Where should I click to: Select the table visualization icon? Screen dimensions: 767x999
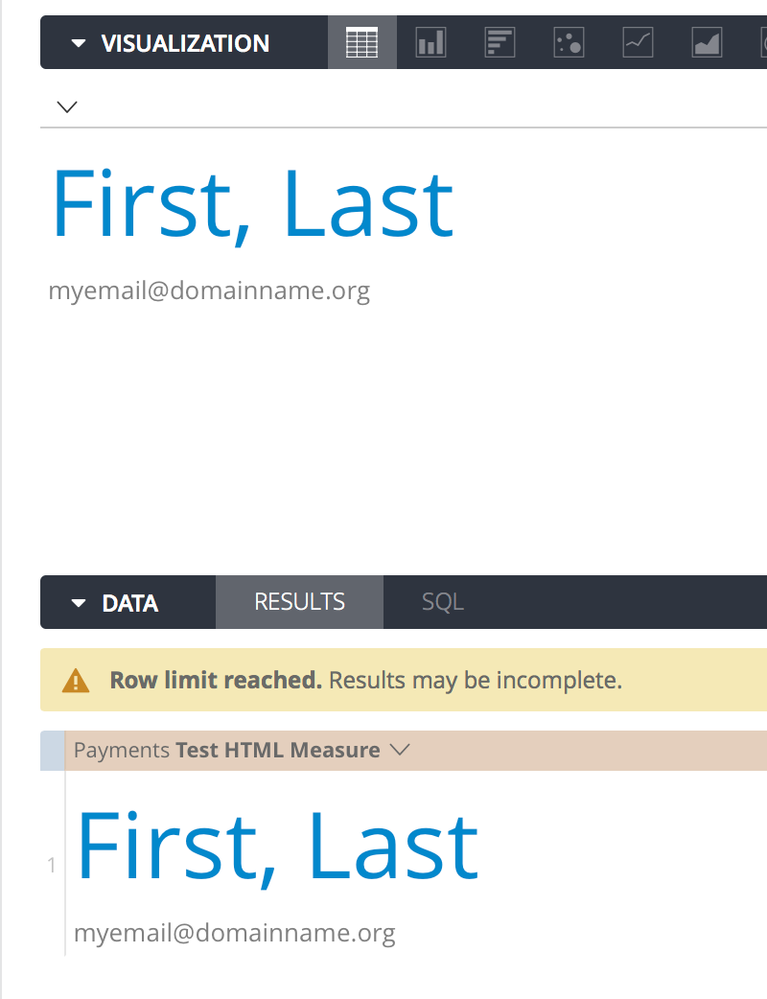362,43
